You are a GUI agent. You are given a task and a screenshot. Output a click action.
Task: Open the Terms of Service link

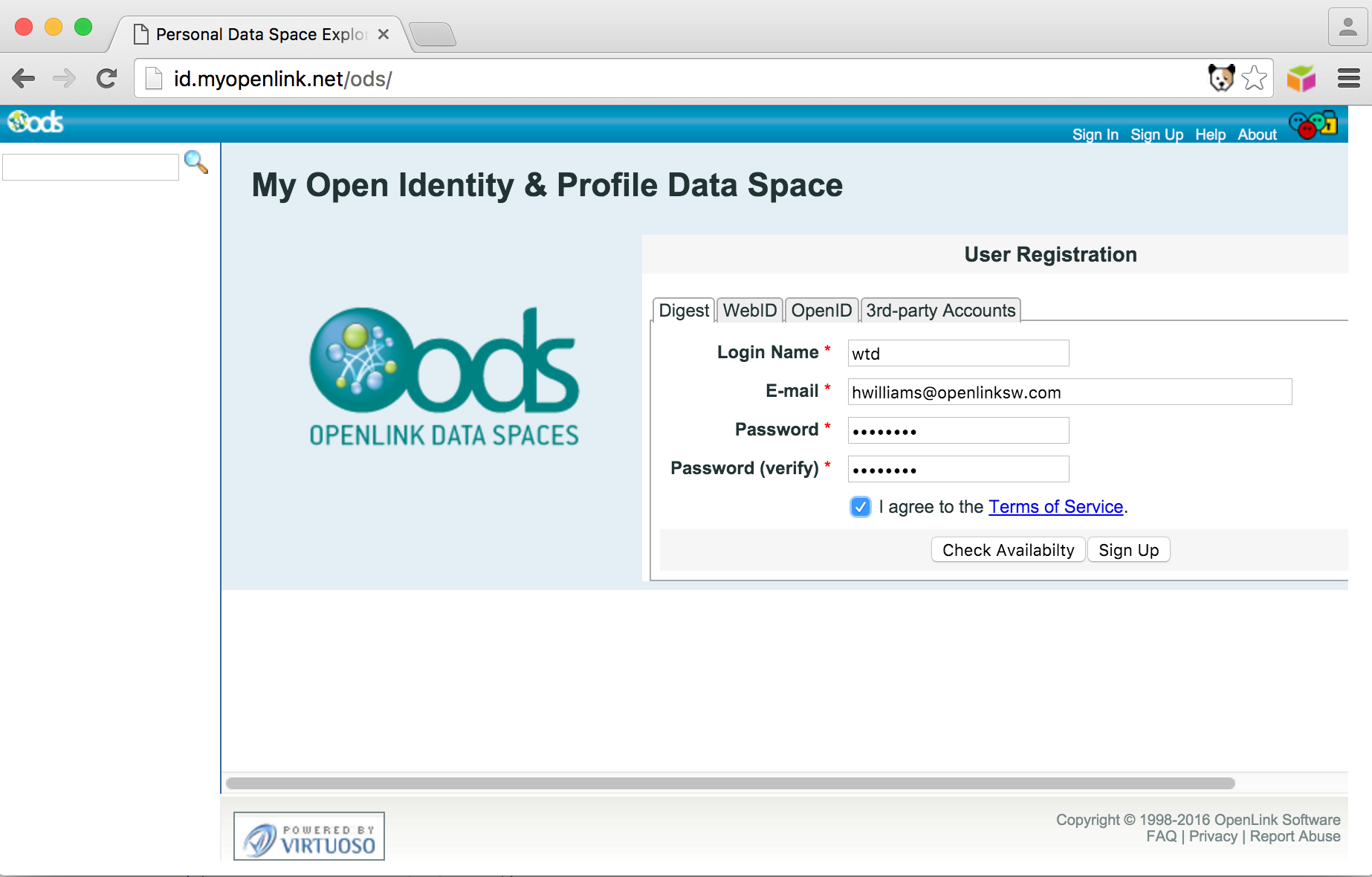point(1055,507)
